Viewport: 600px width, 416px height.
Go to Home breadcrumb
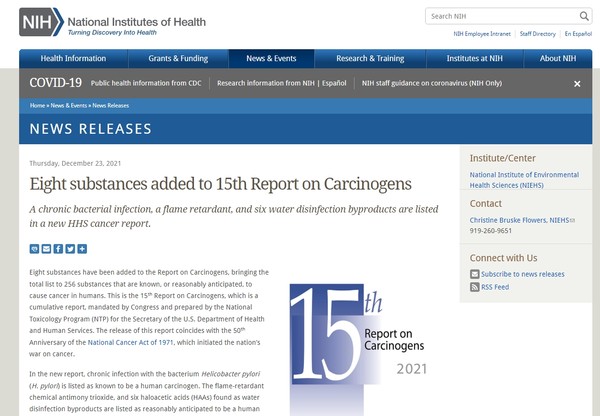pos(37,106)
